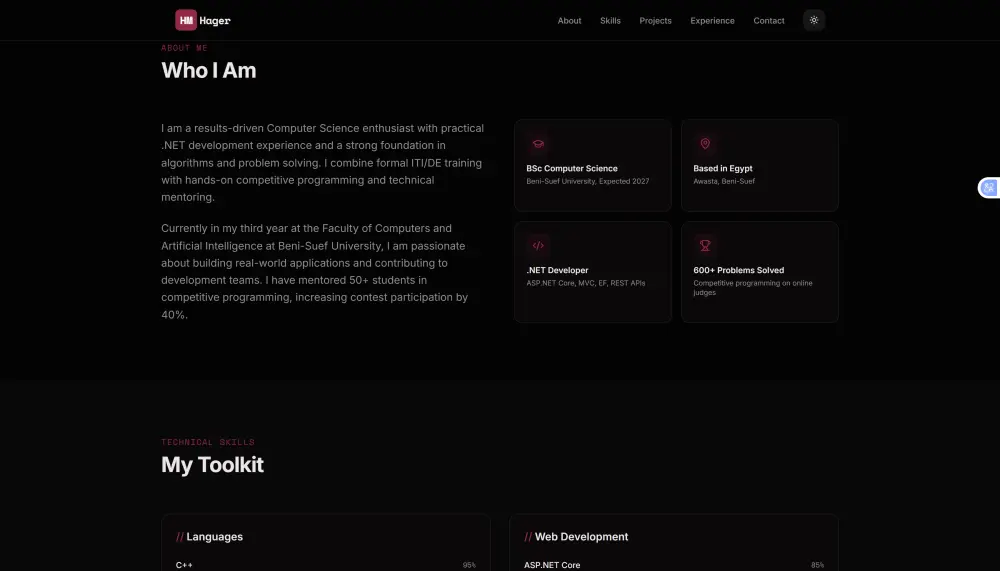1000x571 pixels.
Task: Click graduation cap icon in BSc card
Action: tap(538, 144)
